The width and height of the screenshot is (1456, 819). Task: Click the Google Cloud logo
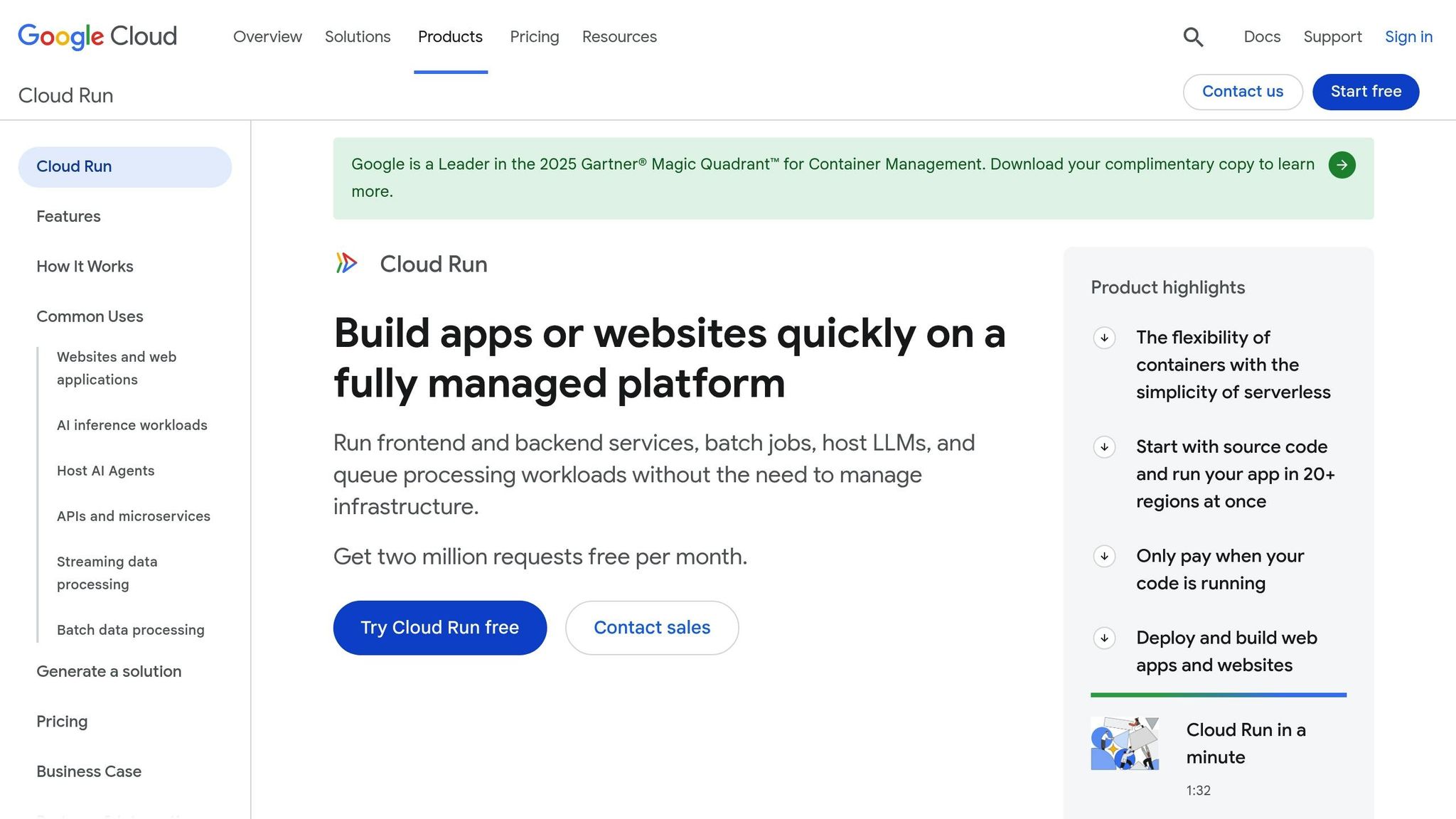97,36
